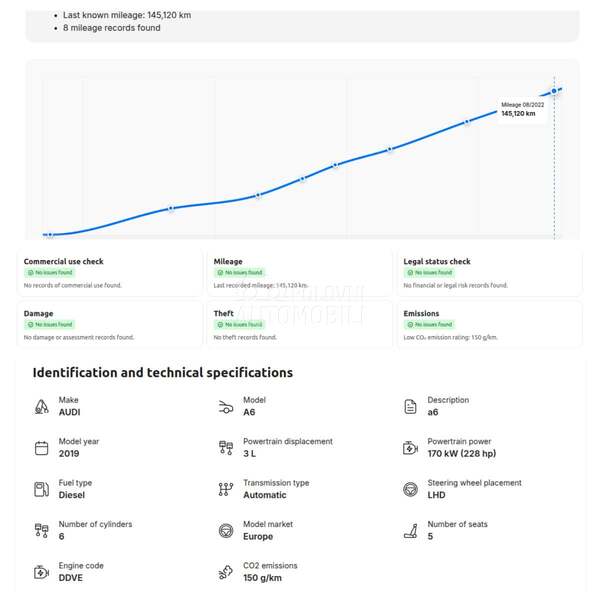Click the Powertrain power icon
This screenshot has width=600, height=600.
click(x=410, y=448)
